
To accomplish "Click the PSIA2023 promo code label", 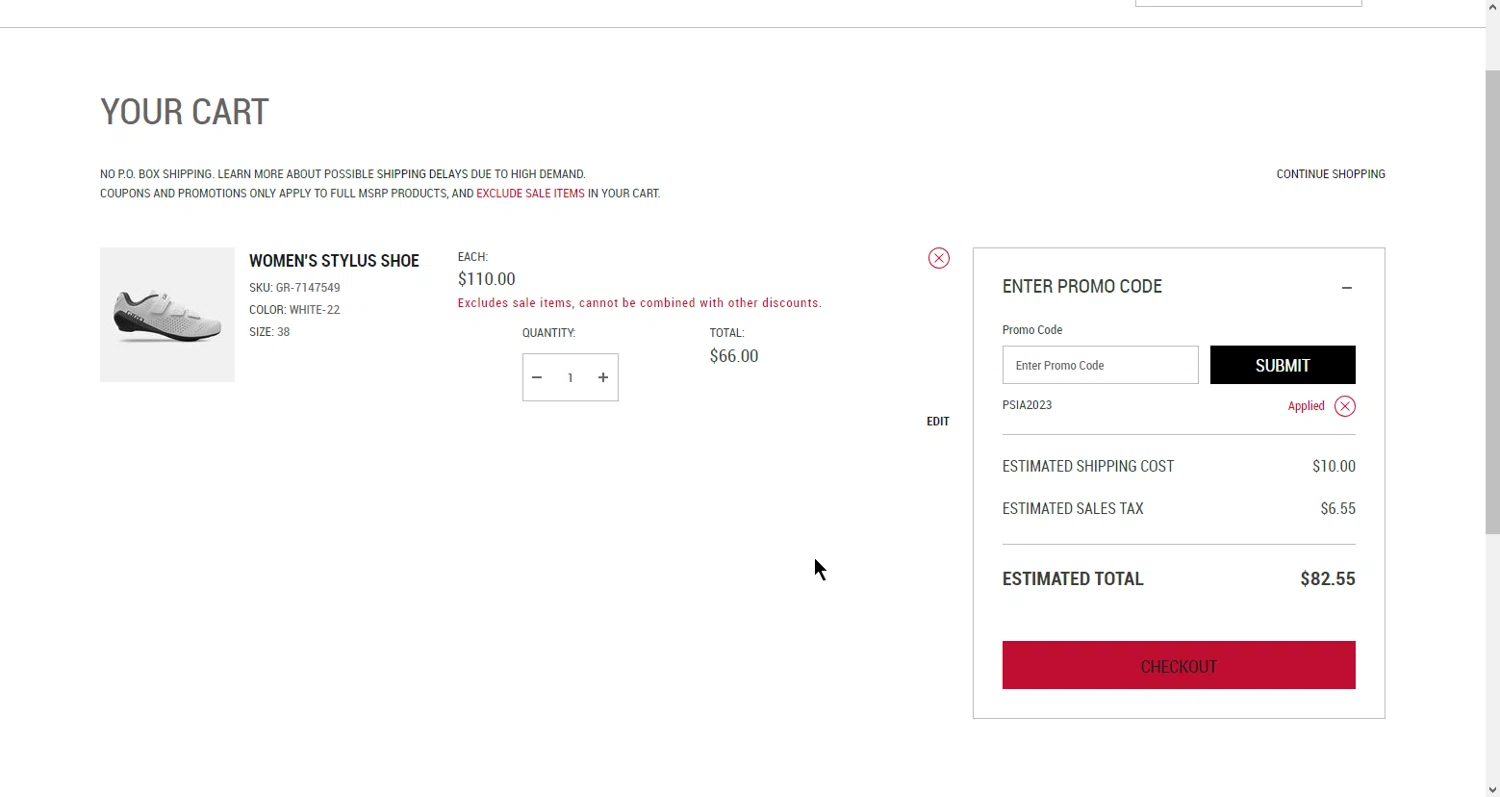I will [x=1027, y=405].
